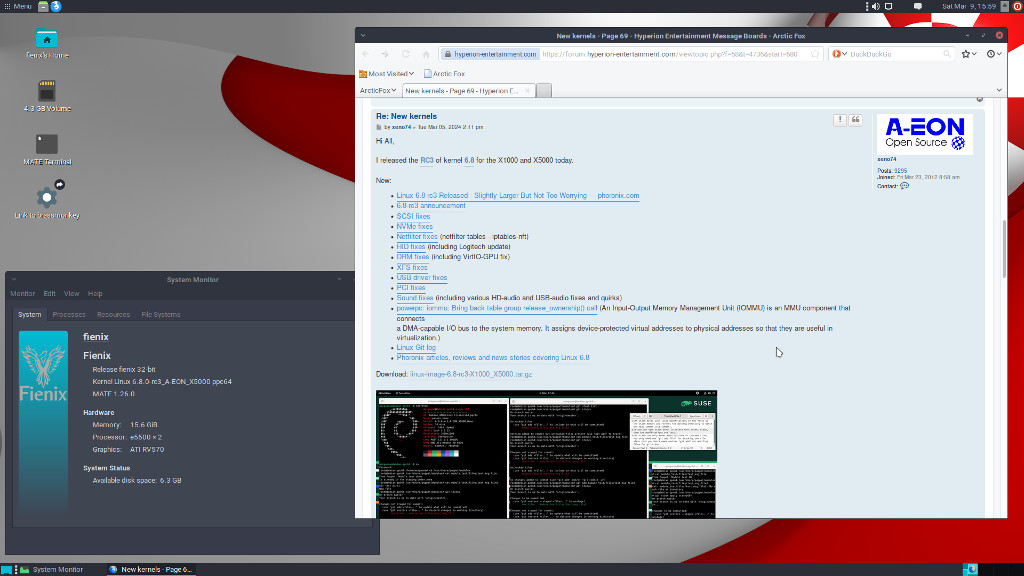Open the search engine selector dropdown
The image size is (1024, 576).
point(840,54)
